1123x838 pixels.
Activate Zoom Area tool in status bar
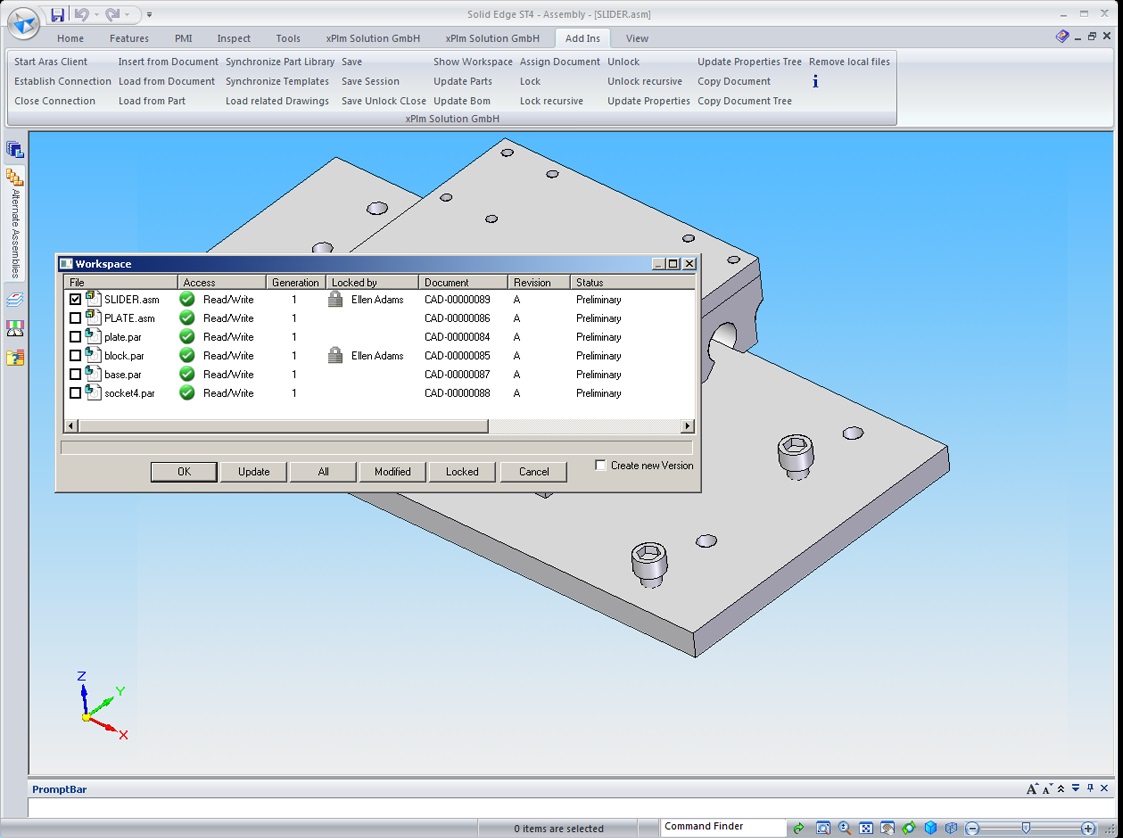(x=823, y=828)
